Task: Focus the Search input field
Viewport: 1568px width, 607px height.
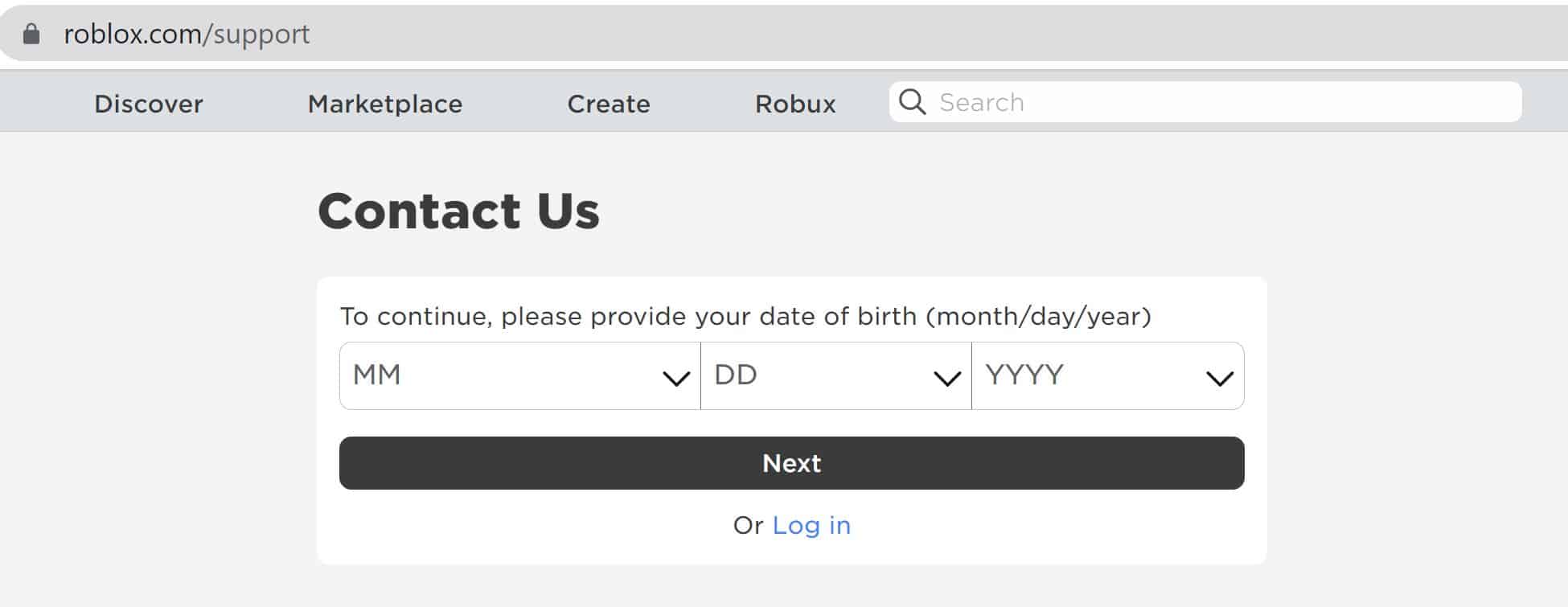Action: tap(1205, 102)
